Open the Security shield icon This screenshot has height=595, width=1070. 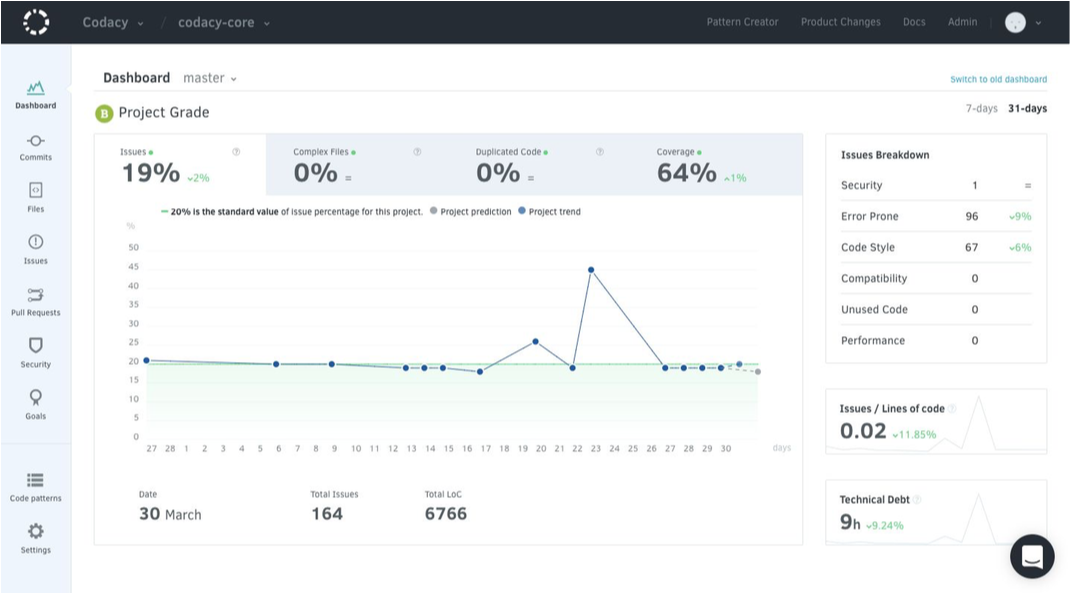pos(36,346)
